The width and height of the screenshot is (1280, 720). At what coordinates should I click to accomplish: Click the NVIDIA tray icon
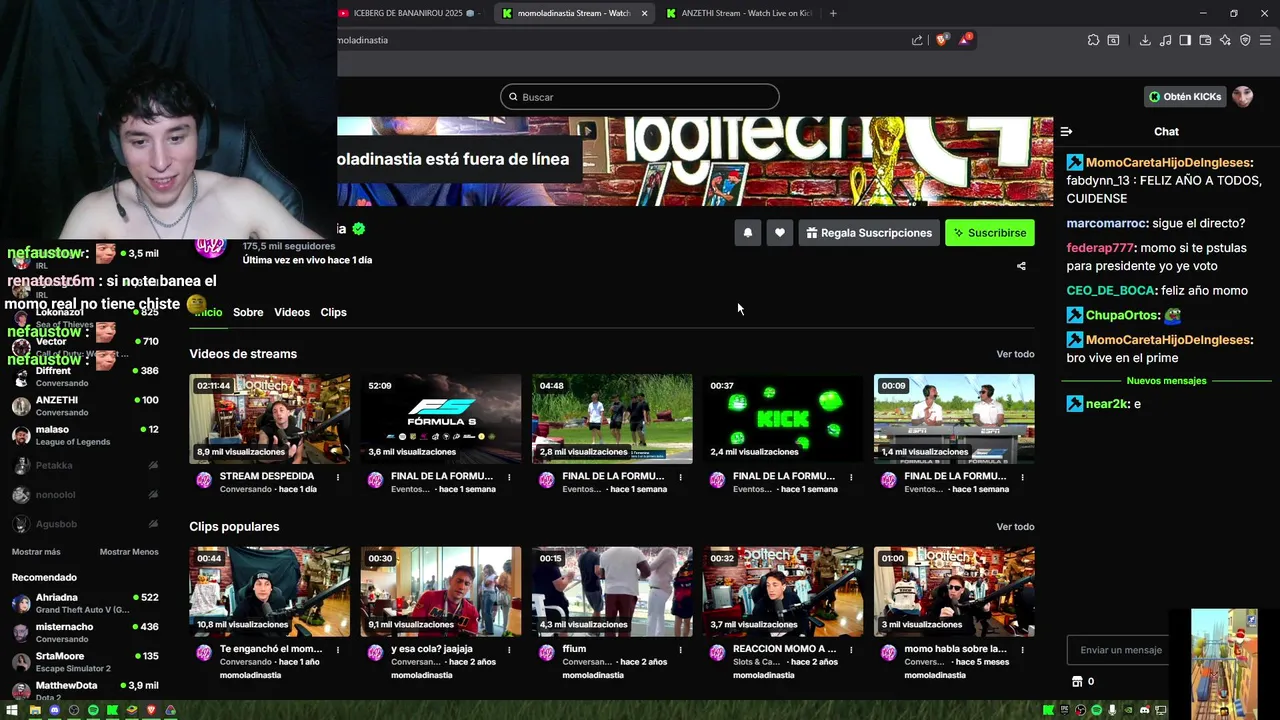(1128, 710)
